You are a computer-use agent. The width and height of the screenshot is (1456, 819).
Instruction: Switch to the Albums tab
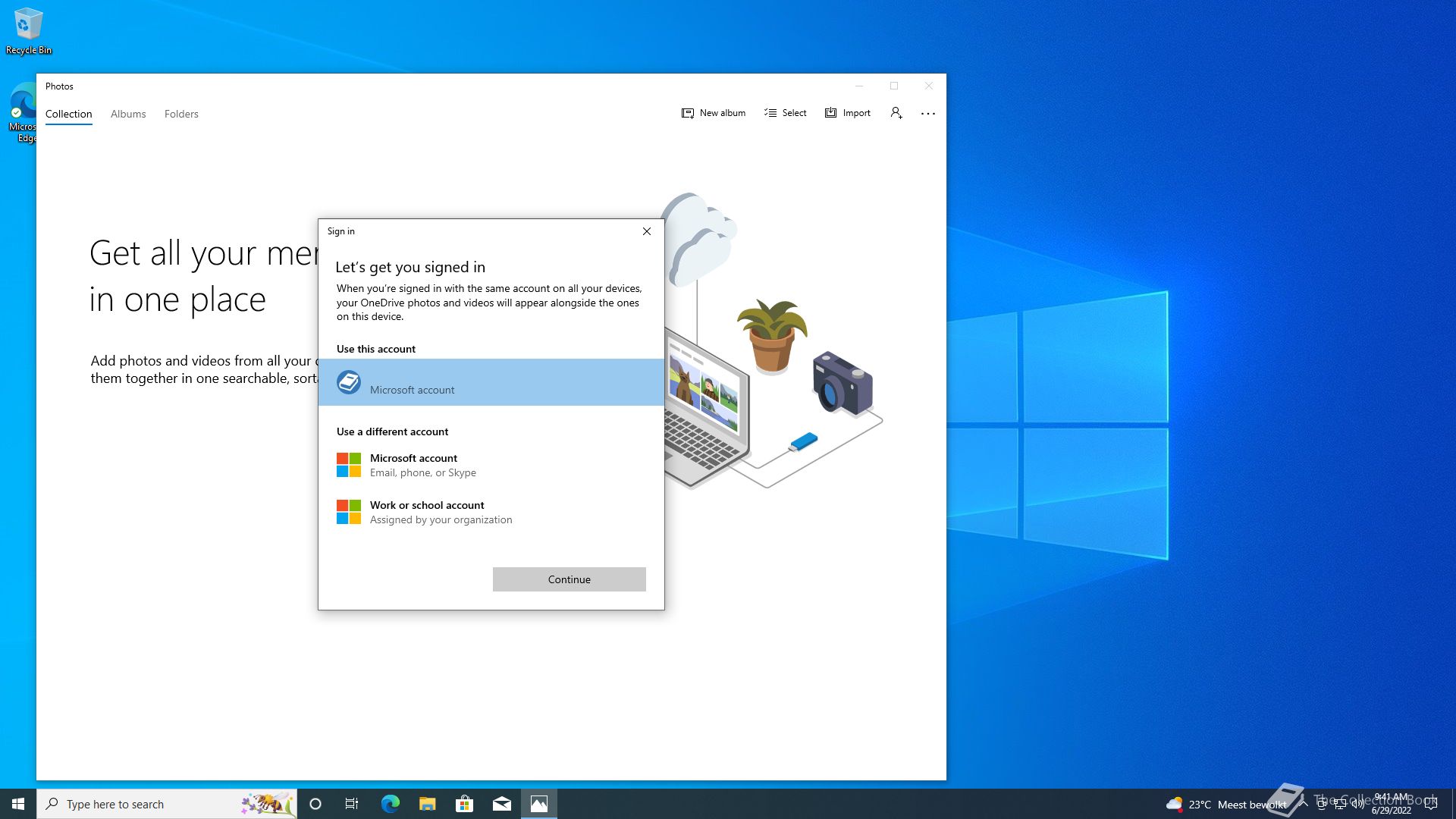point(128,114)
